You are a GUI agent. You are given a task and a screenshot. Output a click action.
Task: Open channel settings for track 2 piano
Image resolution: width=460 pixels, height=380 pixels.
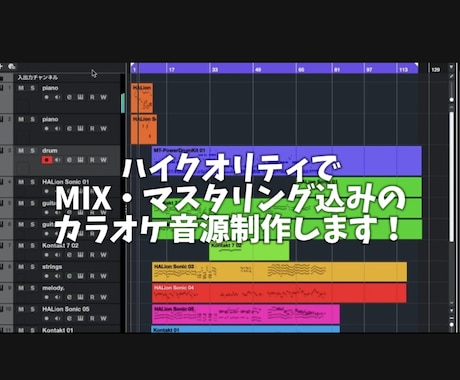[69, 129]
